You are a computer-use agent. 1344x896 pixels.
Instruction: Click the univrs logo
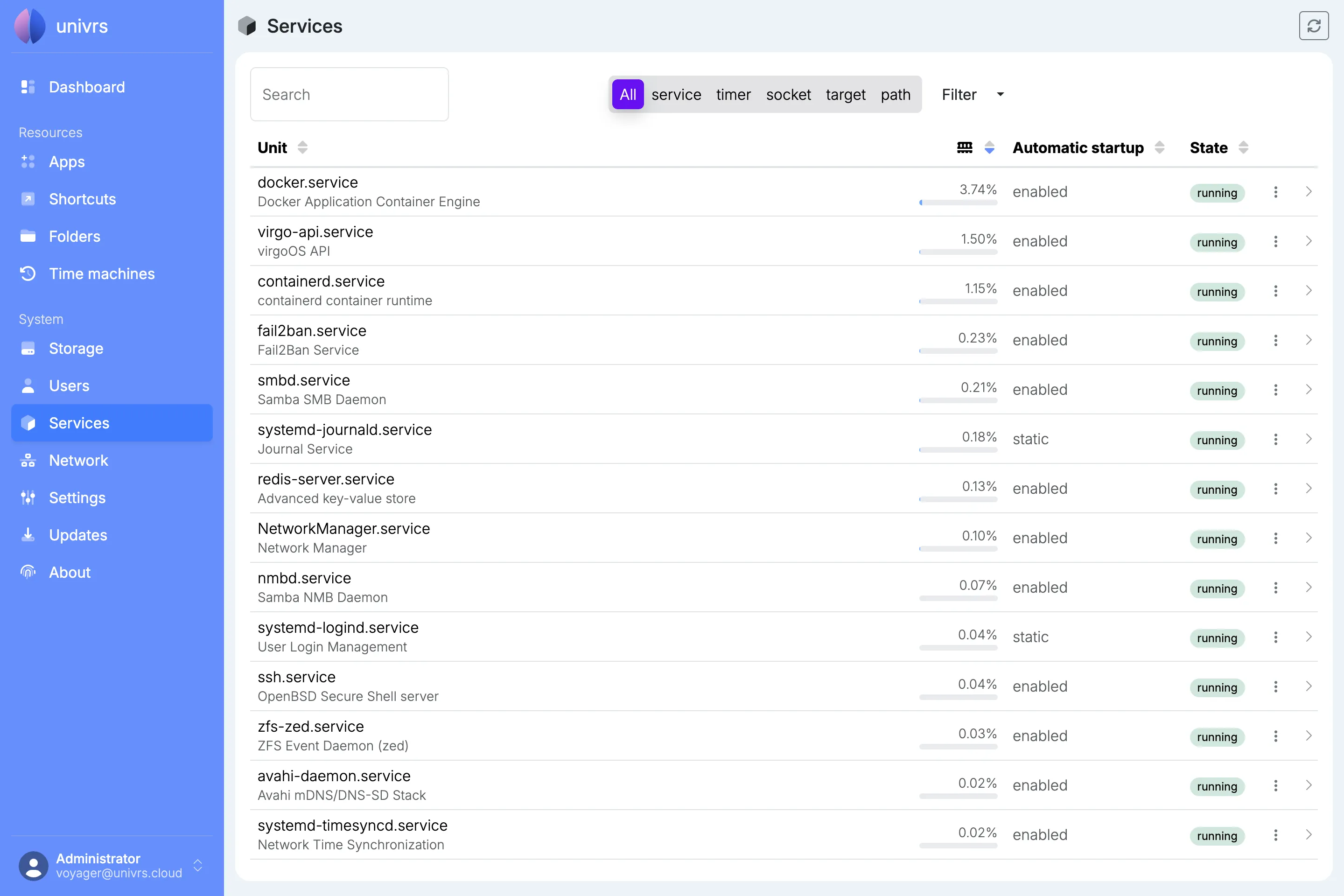[x=30, y=26]
